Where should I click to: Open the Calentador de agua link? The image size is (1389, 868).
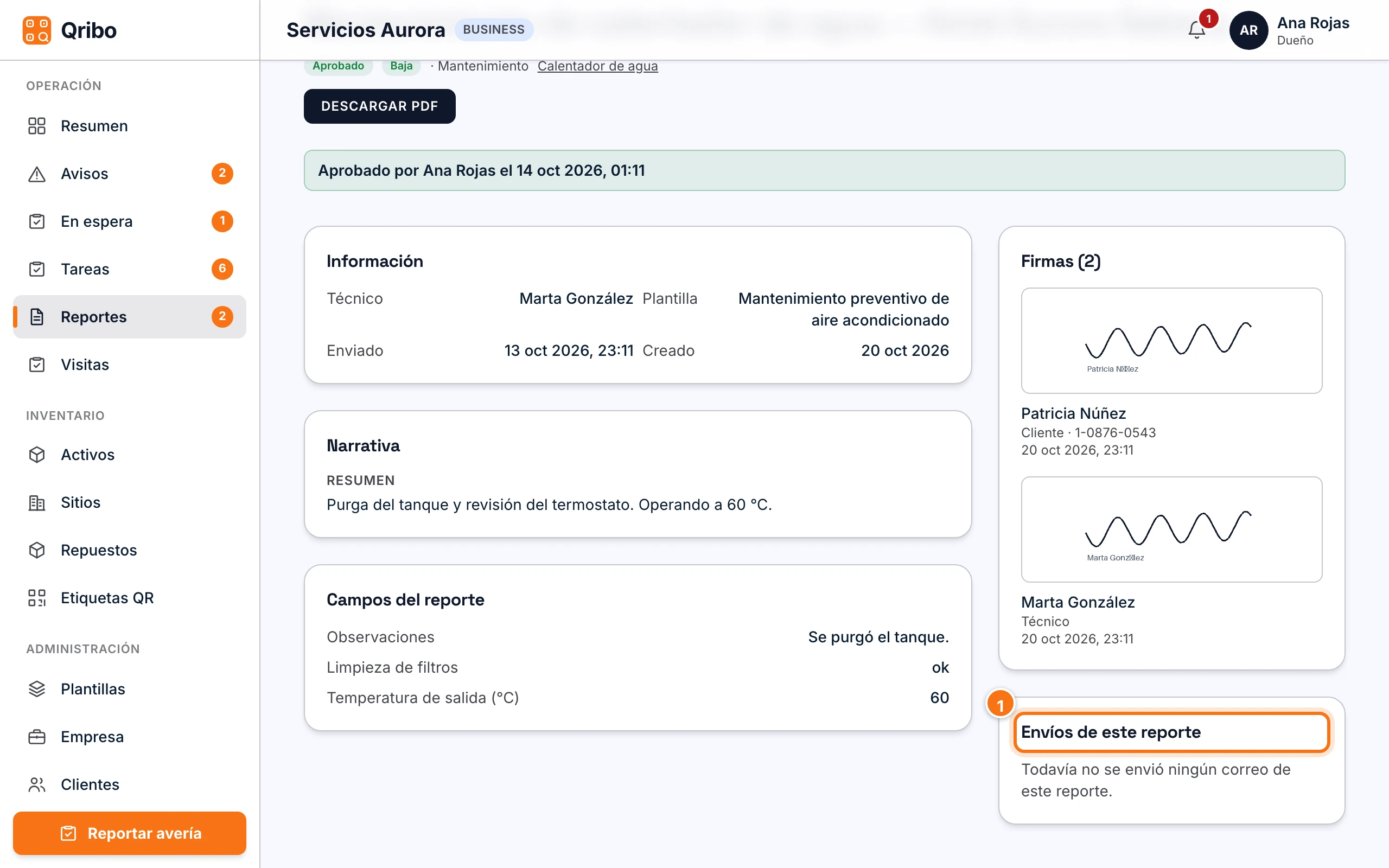(x=597, y=66)
